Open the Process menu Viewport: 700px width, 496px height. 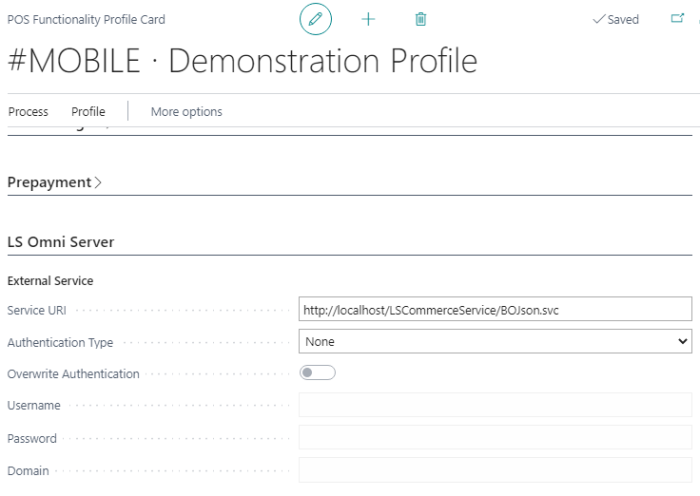point(28,111)
